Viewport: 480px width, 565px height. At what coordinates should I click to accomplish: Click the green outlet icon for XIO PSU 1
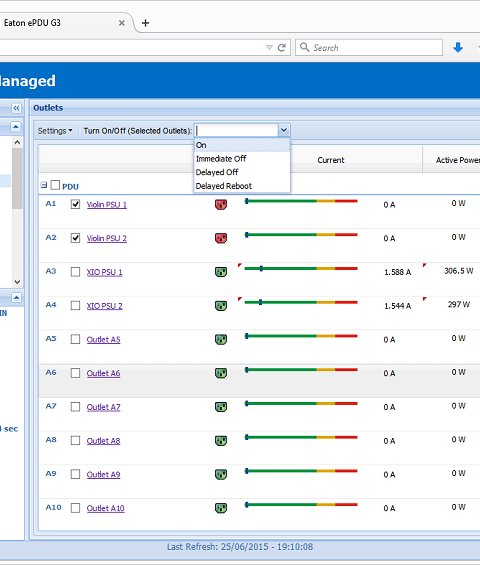[221, 272]
